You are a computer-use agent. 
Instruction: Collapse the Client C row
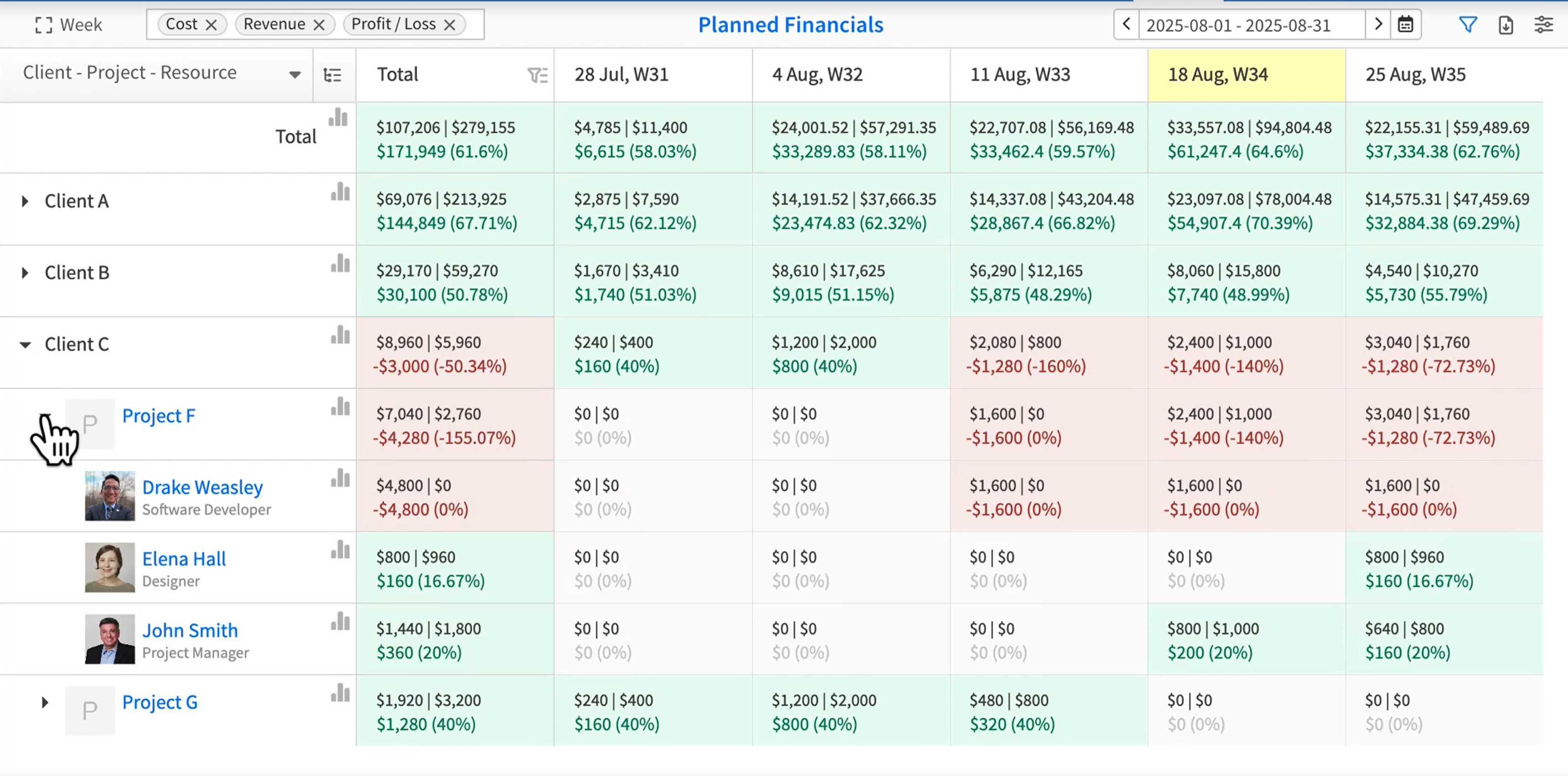pyautogui.click(x=25, y=345)
